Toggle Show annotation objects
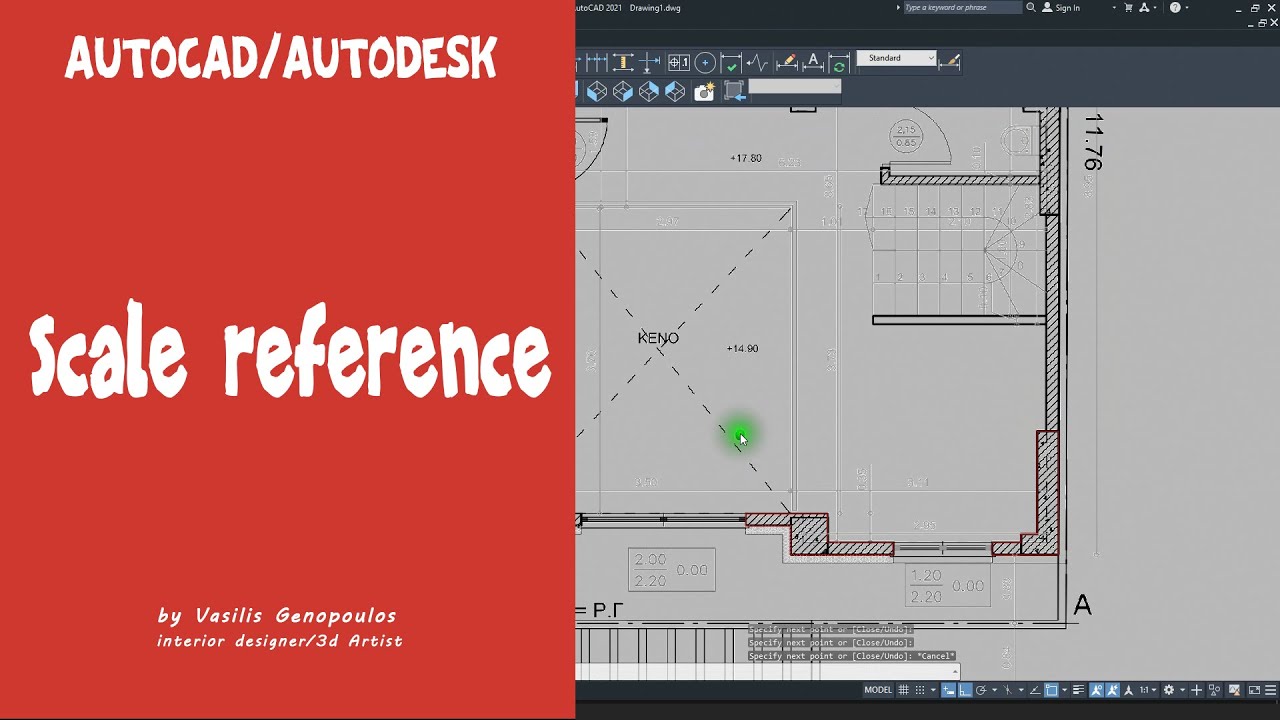 point(1096,690)
